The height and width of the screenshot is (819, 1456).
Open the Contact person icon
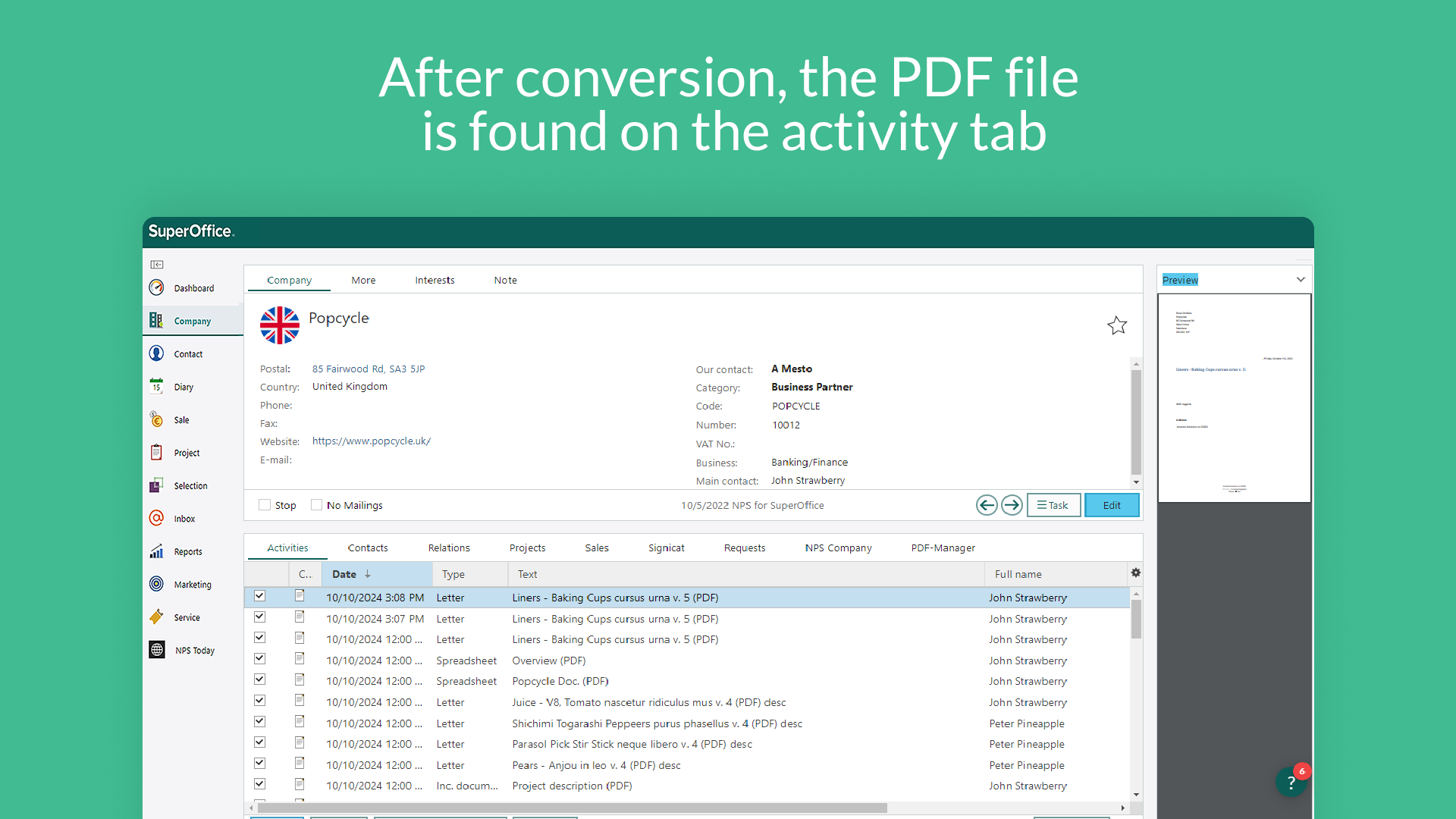tap(156, 353)
